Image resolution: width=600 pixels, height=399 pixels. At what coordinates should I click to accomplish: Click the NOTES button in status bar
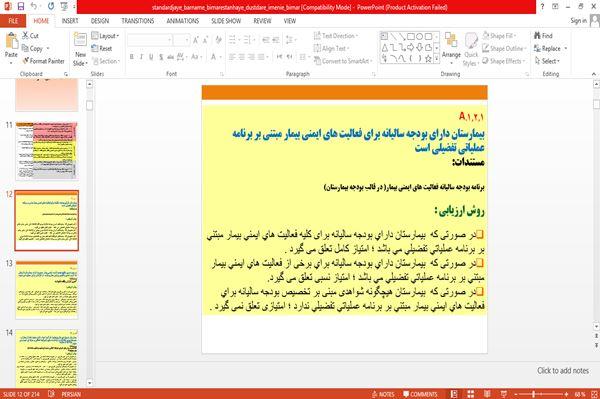coord(383,394)
